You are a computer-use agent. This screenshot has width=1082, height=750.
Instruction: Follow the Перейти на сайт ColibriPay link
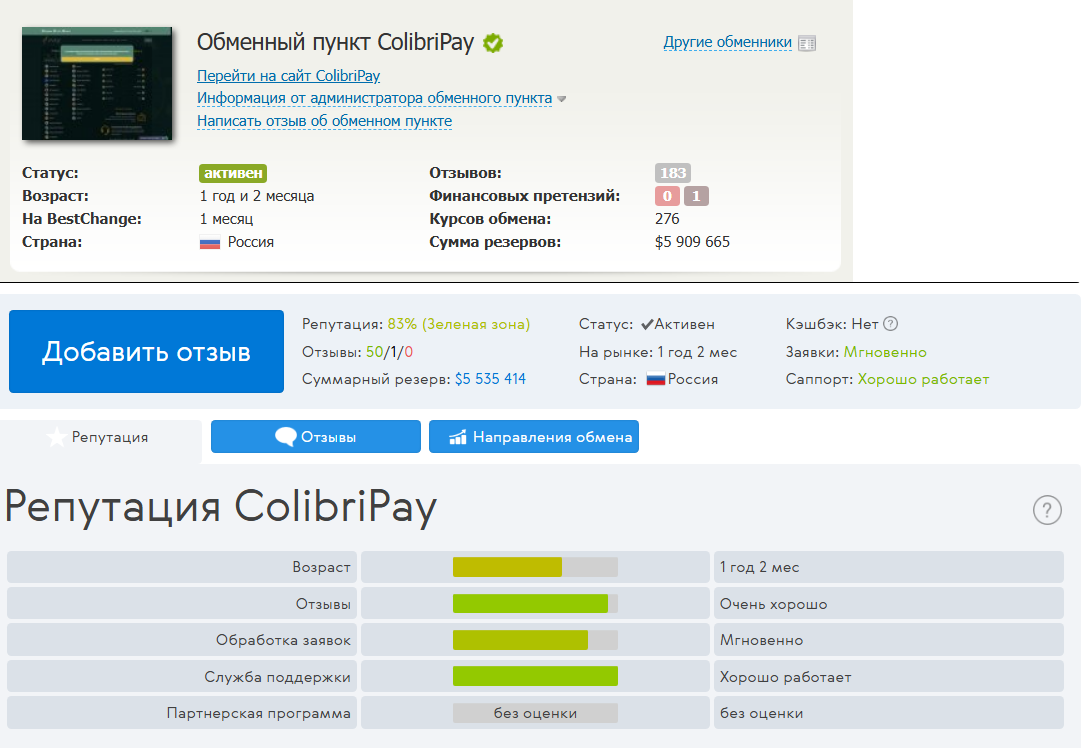(x=288, y=76)
